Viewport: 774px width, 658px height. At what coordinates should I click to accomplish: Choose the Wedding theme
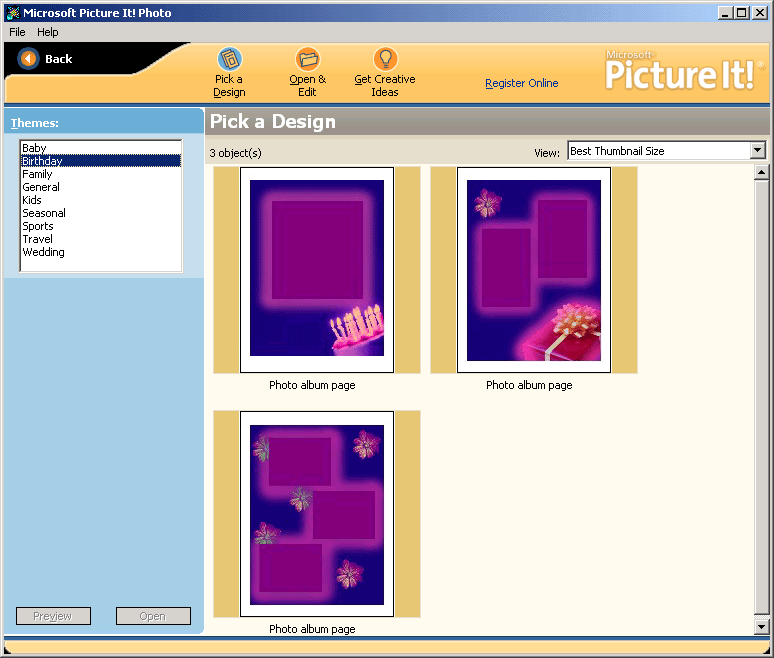point(44,252)
